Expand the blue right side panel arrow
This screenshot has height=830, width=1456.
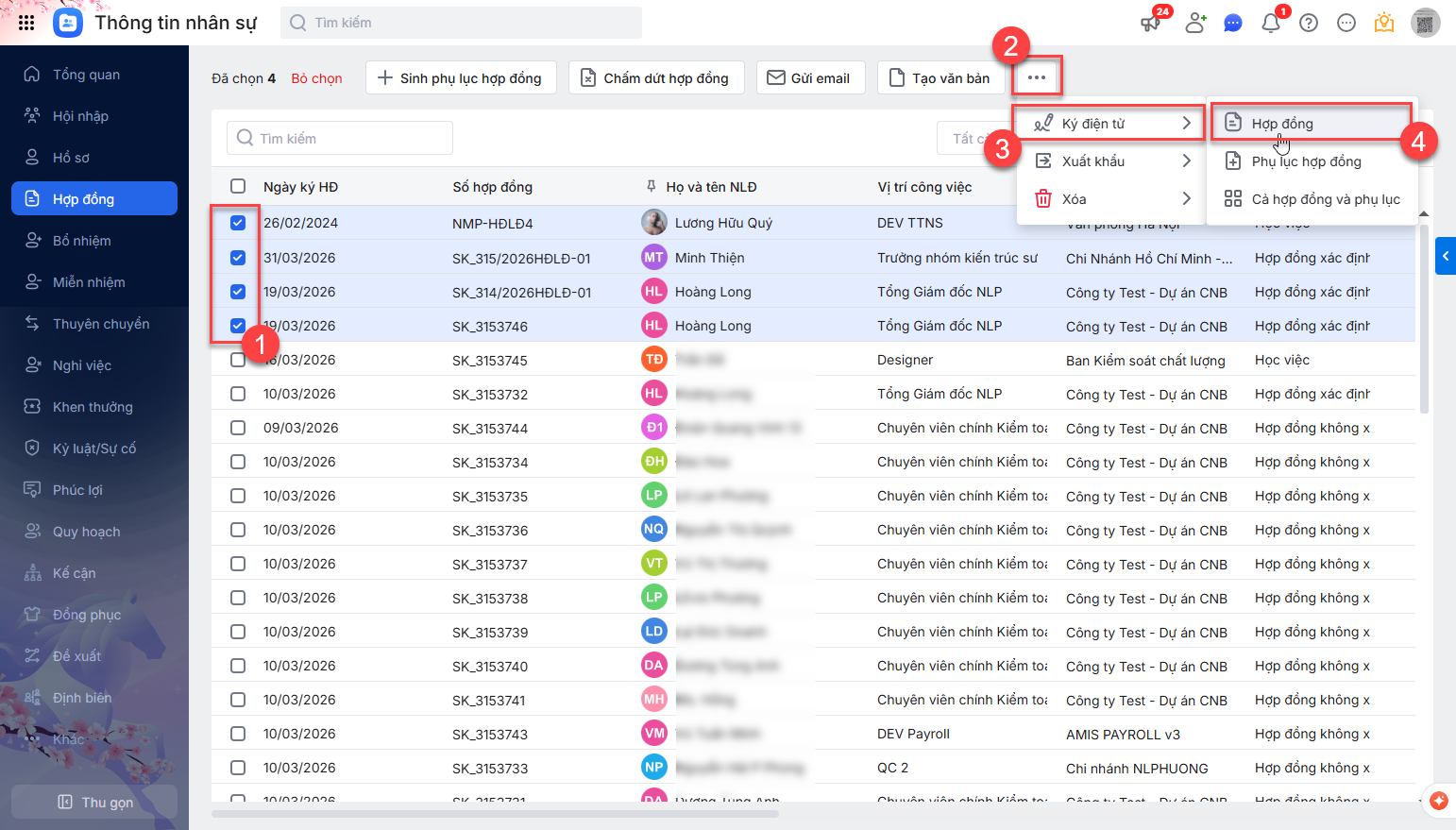1445,256
